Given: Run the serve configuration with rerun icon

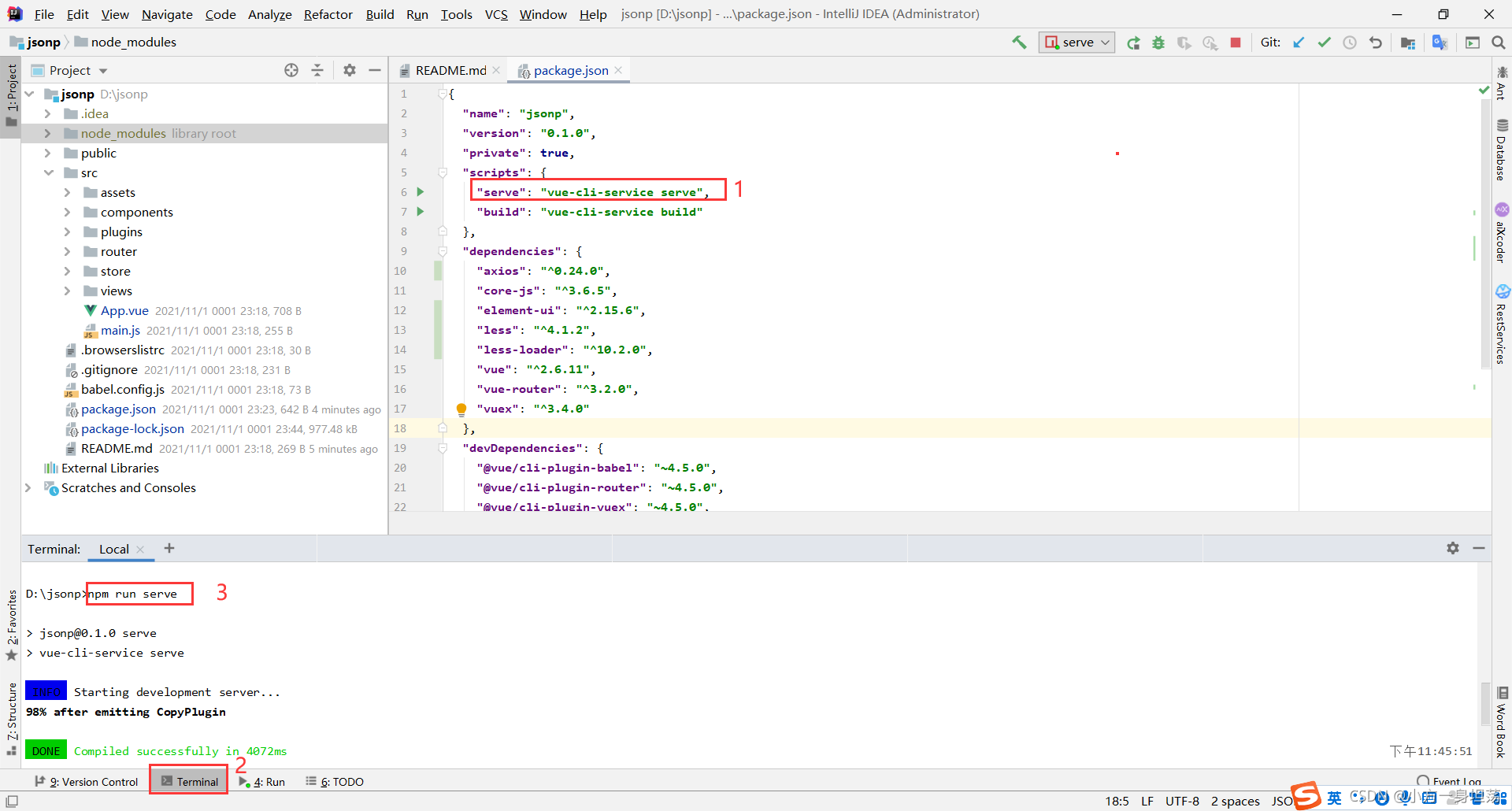Looking at the screenshot, I should click(1133, 43).
